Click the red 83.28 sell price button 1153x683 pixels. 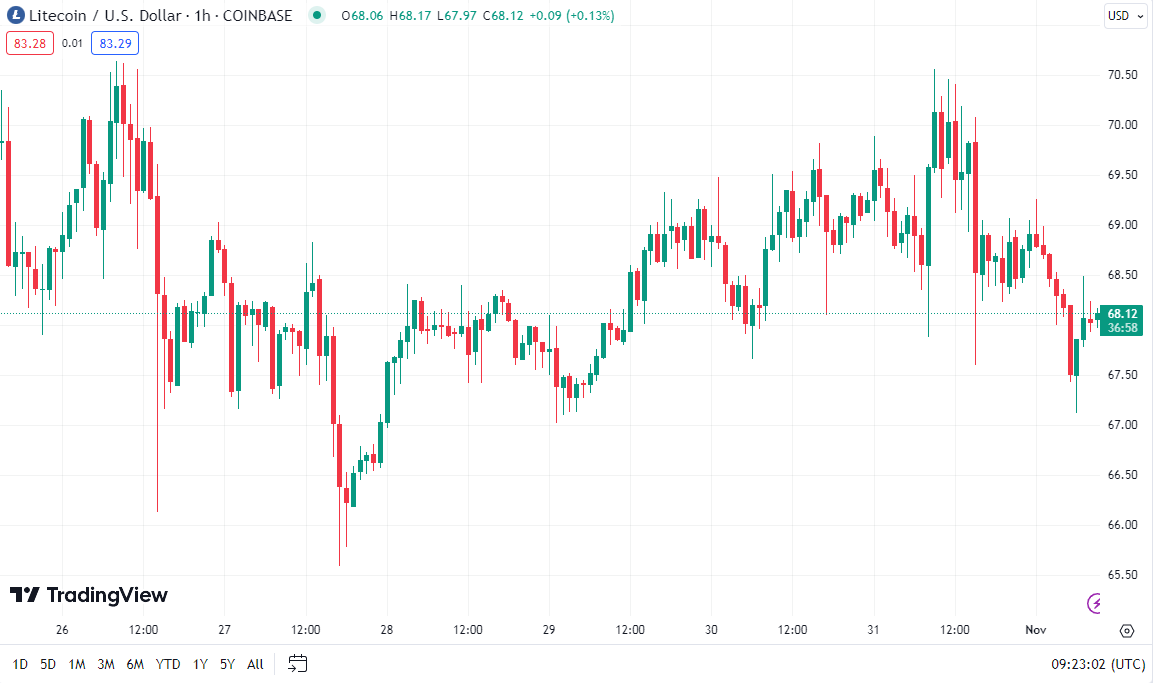[x=30, y=43]
